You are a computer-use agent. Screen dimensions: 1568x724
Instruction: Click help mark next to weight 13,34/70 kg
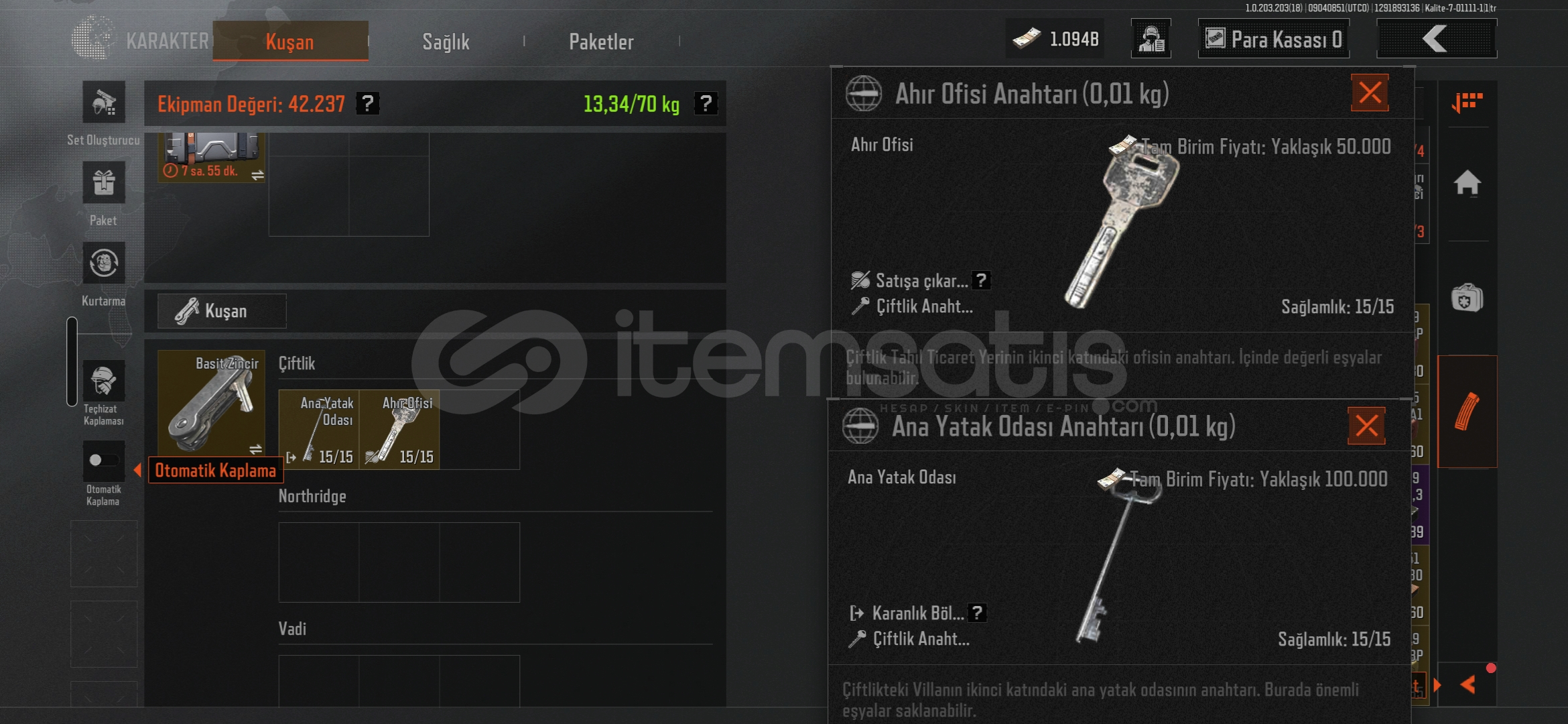click(x=706, y=104)
